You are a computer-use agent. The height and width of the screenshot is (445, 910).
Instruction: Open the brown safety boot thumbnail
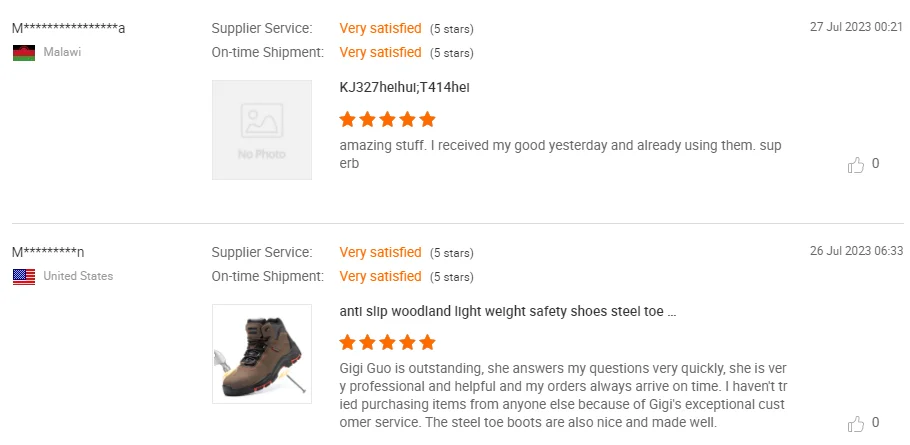(262, 354)
